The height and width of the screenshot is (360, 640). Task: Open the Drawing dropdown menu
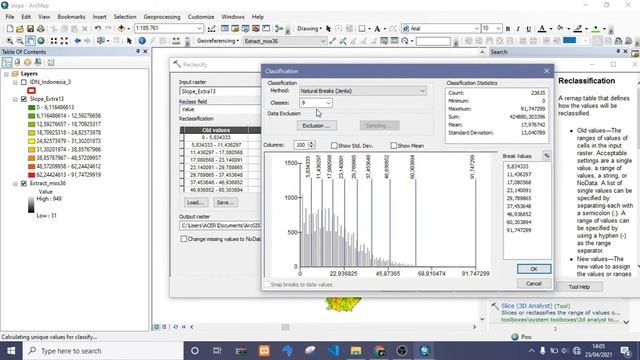(309, 29)
